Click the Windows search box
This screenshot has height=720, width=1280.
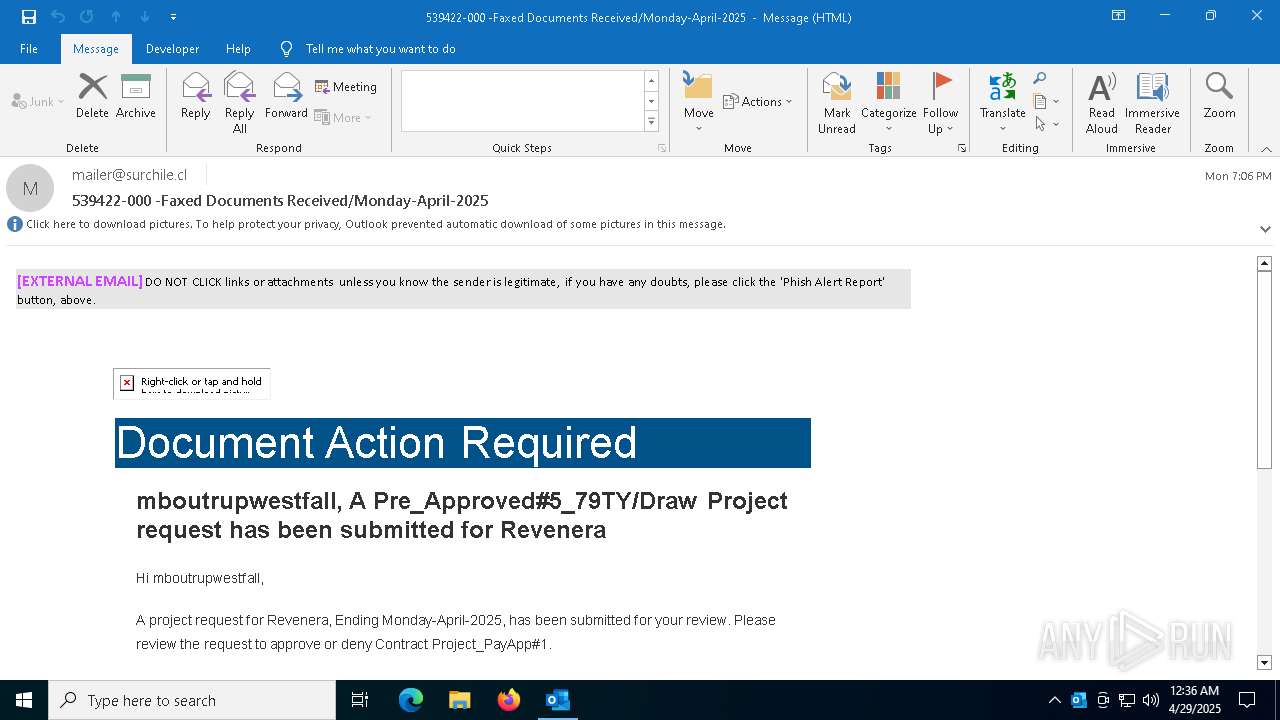pyautogui.click(x=192, y=700)
